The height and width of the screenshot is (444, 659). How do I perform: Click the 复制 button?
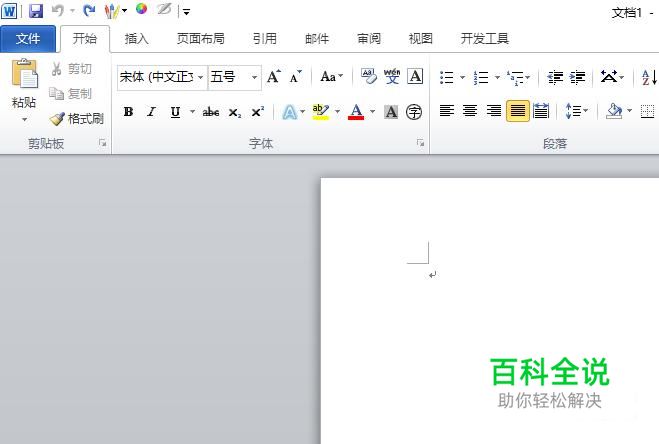(71, 93)
